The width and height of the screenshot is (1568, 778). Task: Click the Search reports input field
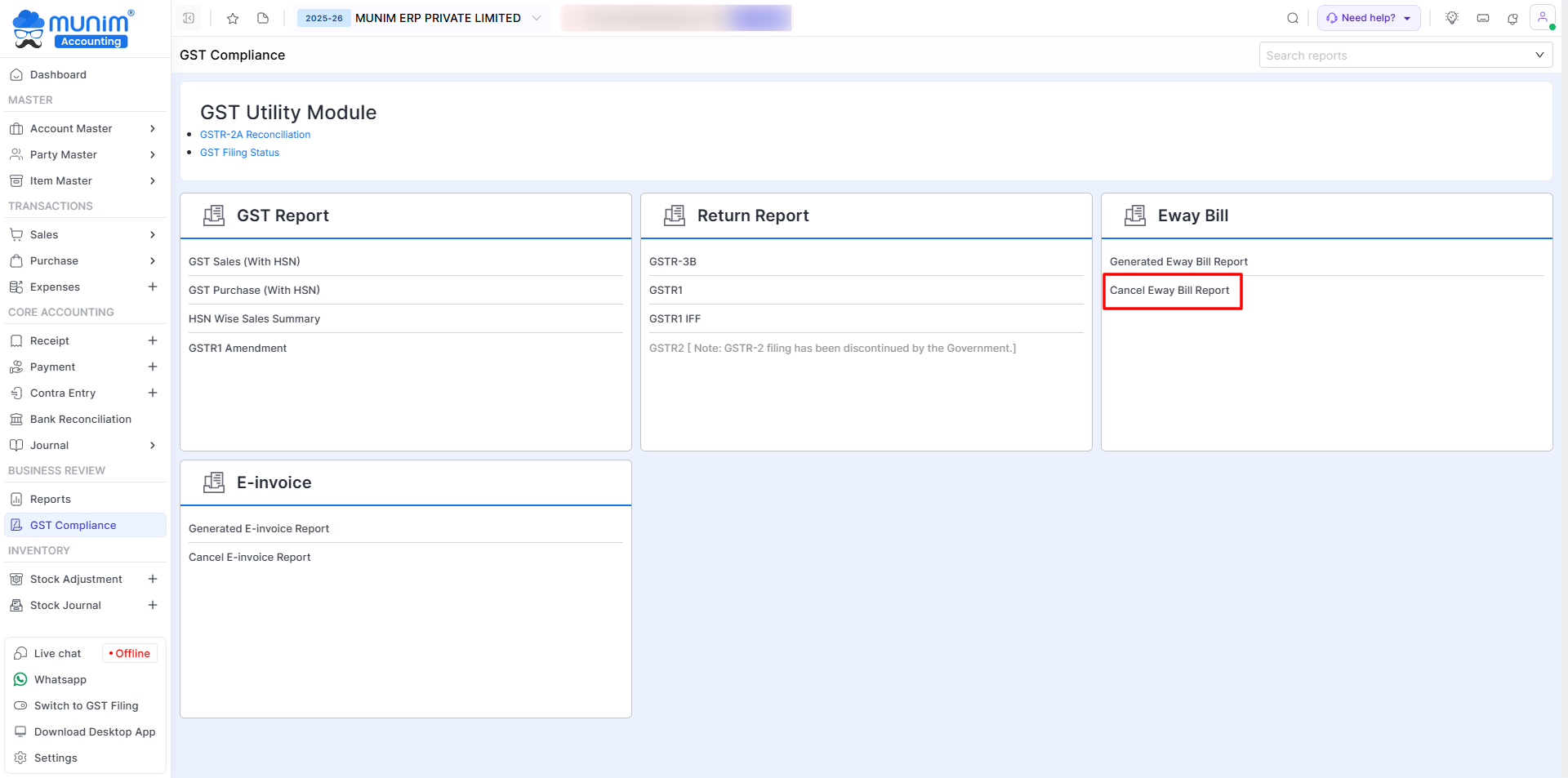pos(1396,56)
